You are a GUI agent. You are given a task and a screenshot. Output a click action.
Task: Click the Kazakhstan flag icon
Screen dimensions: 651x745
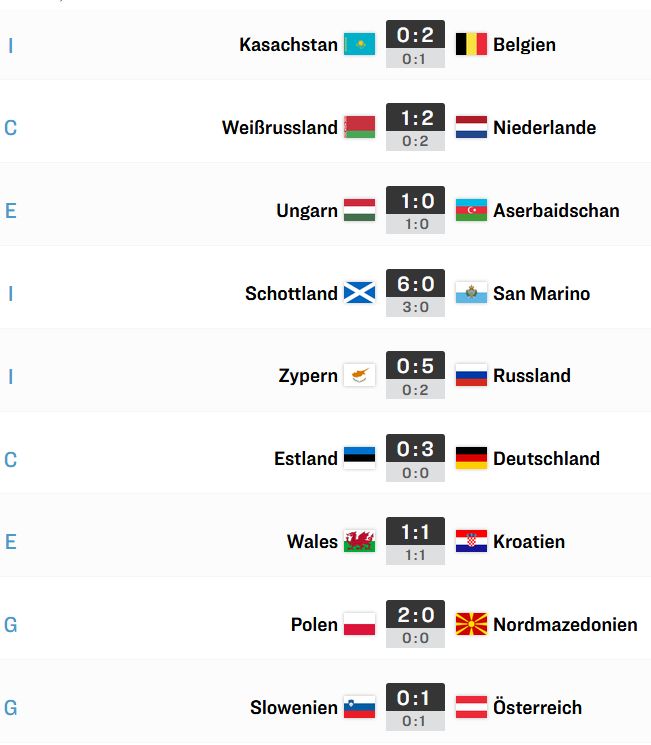[359, 44]
